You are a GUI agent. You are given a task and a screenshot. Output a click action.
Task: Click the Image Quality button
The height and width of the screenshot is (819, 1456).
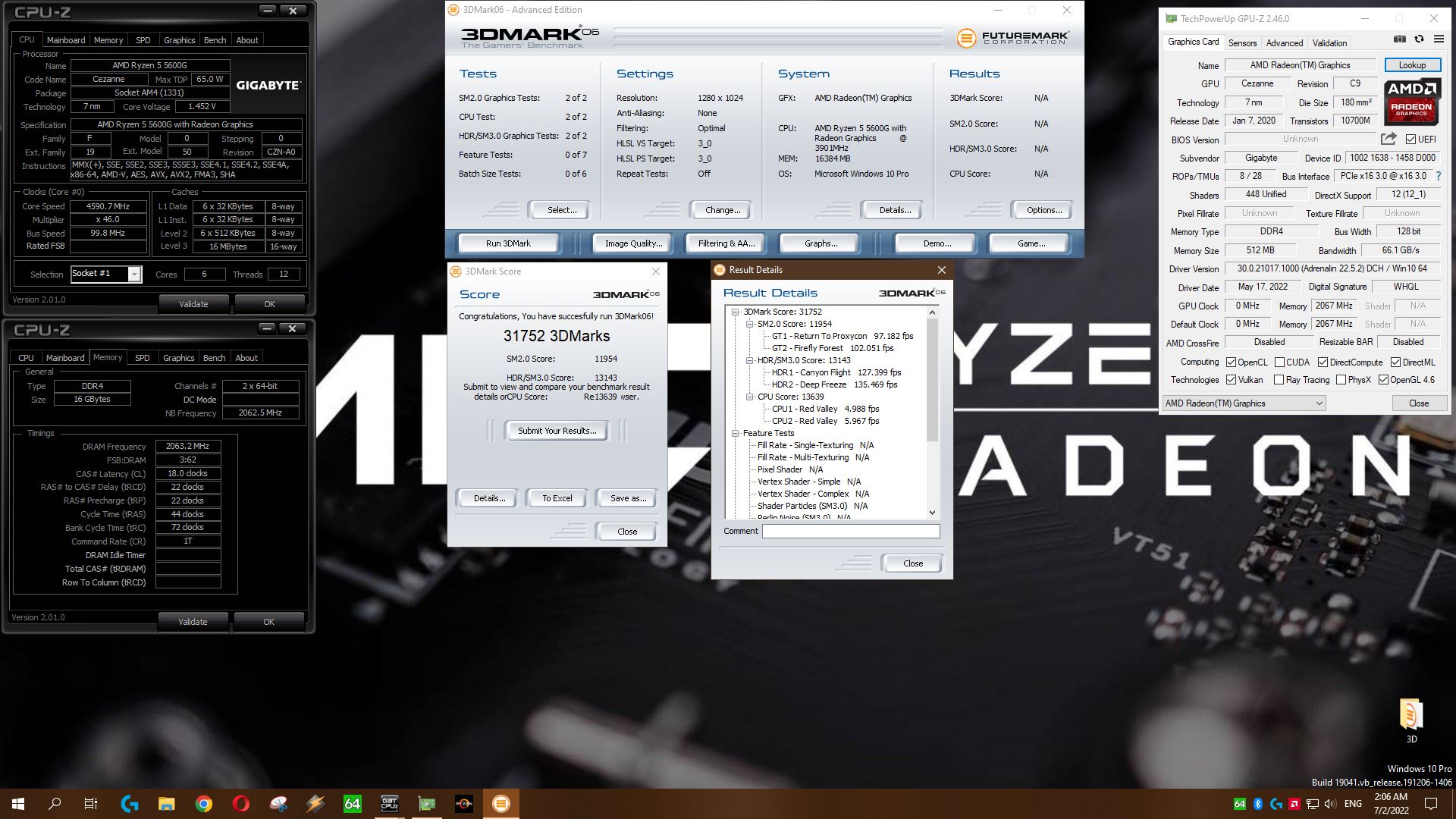(633, 243)
